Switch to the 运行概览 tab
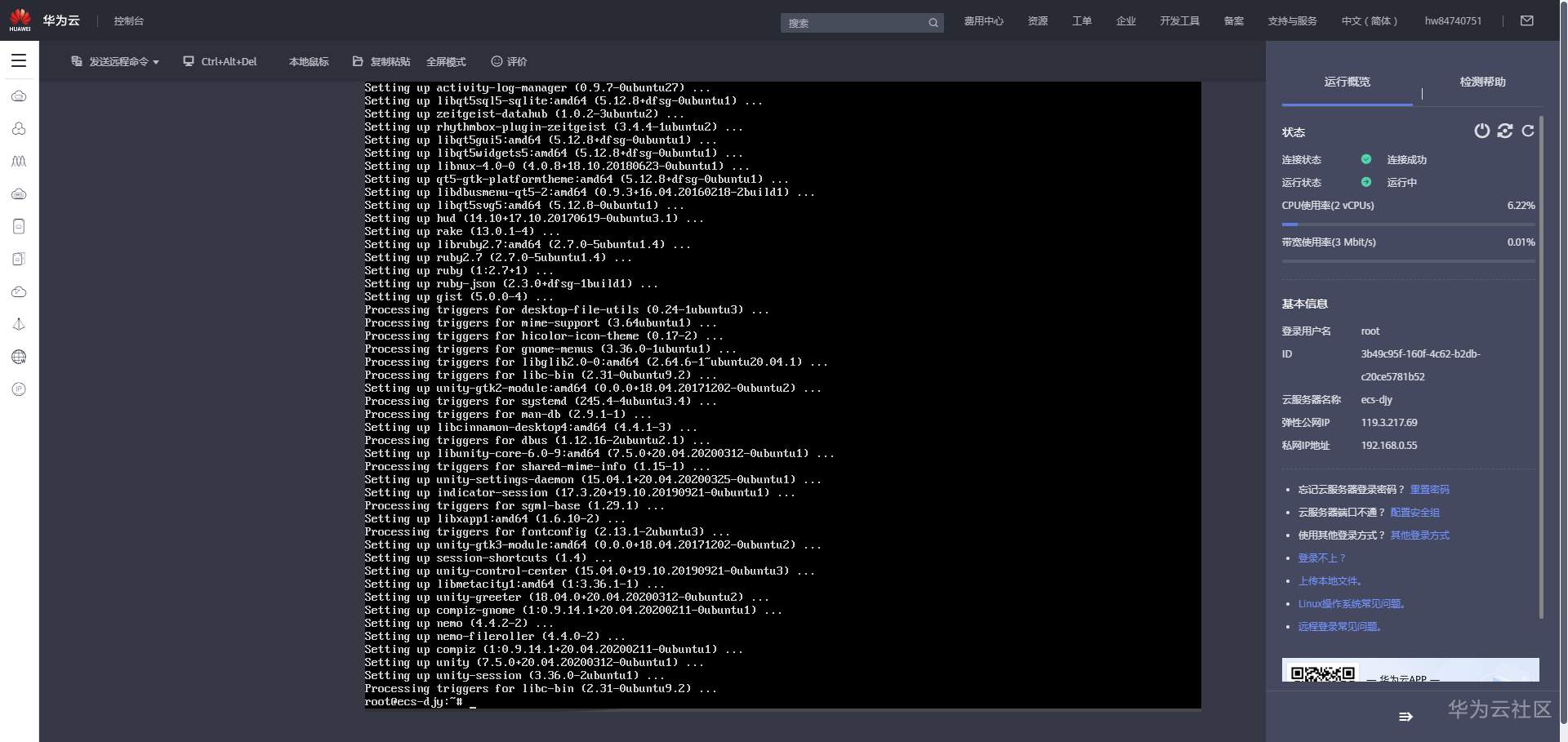 point(1347,82)
